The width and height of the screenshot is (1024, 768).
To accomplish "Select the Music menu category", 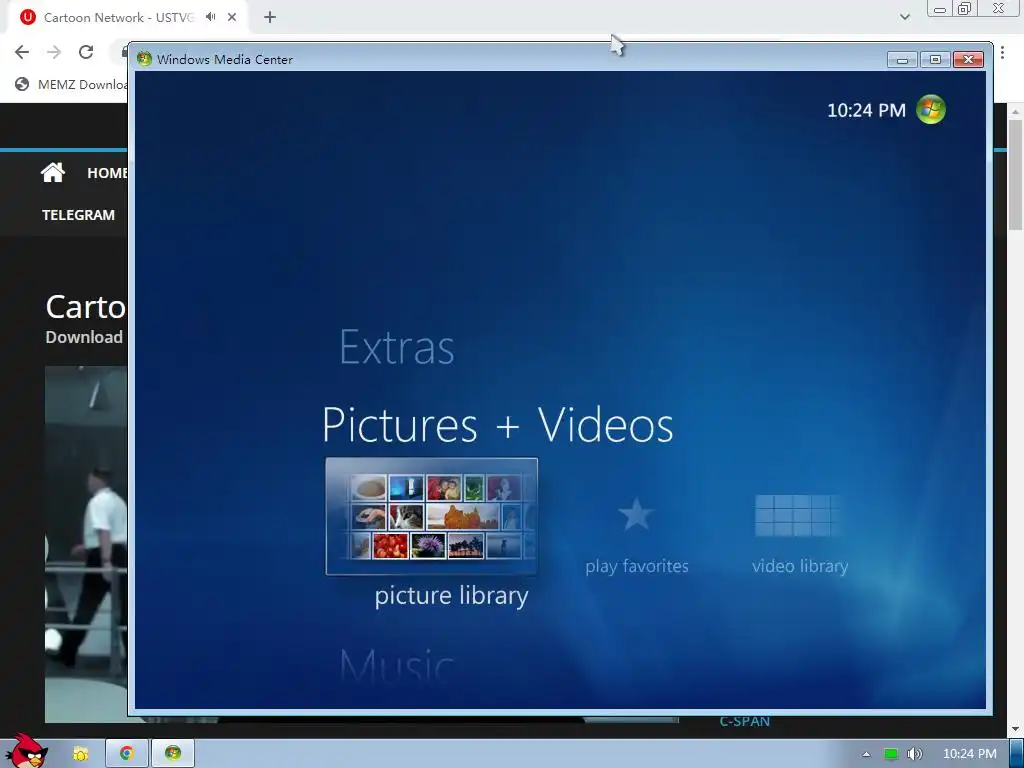I will click(396, 665).
